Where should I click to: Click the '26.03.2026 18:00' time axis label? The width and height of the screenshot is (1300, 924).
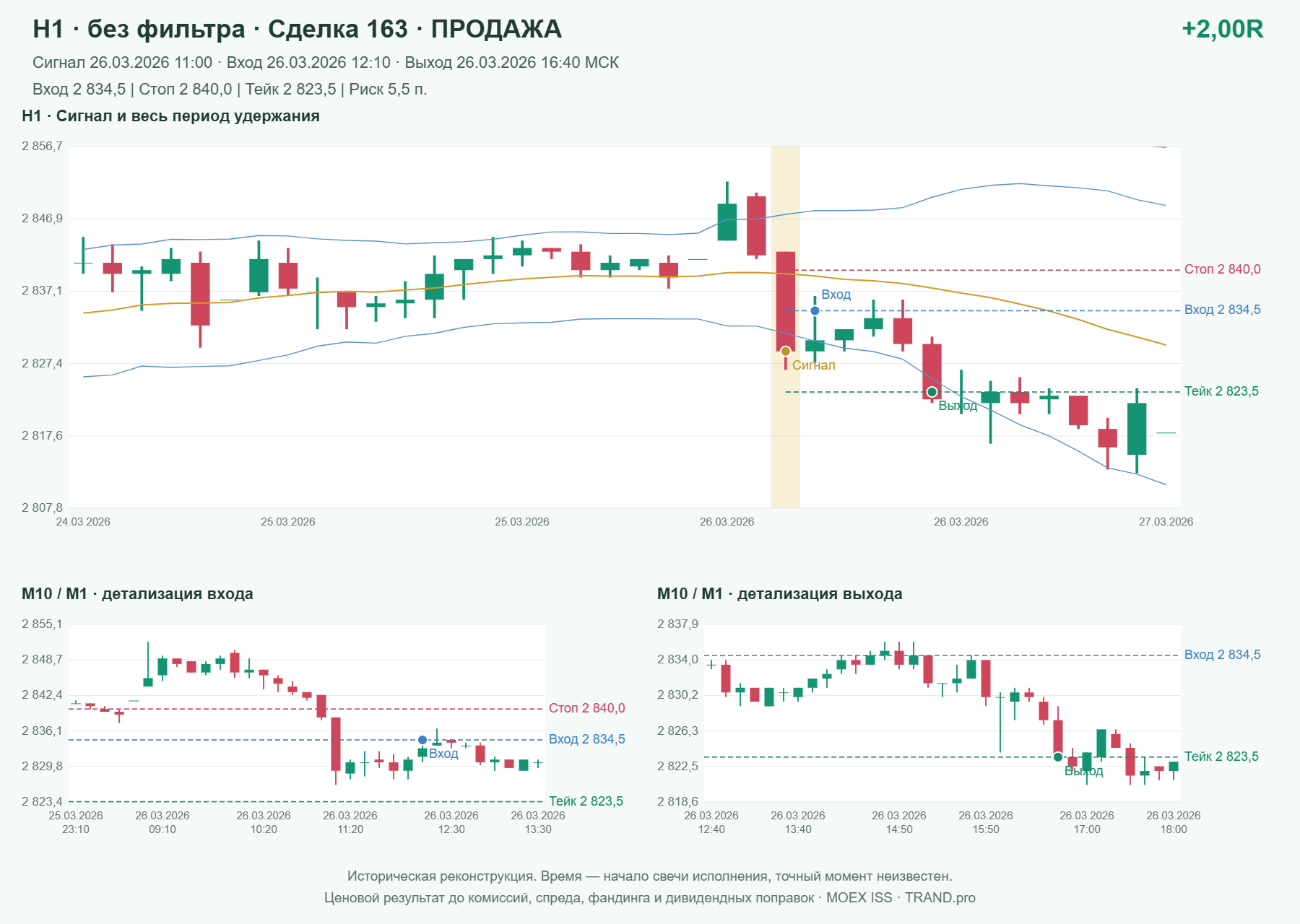[x=1174, y=822]
